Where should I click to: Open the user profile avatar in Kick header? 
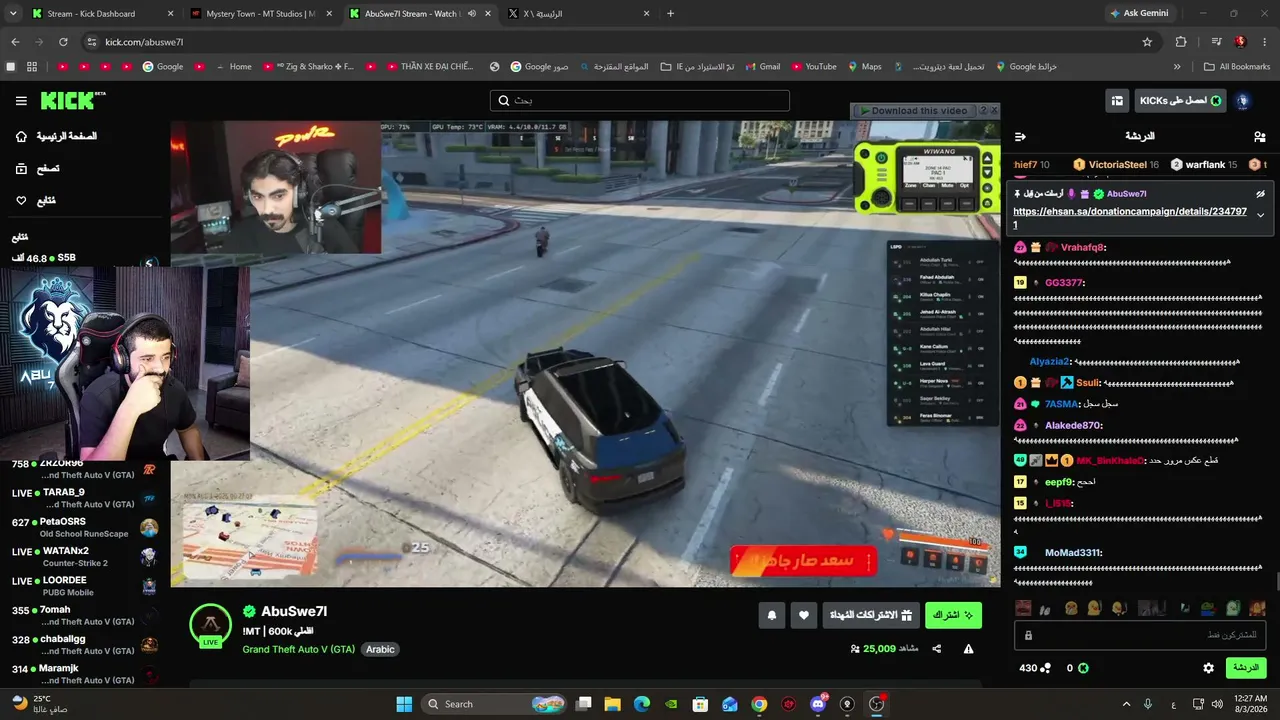(x=1243, y=101)
